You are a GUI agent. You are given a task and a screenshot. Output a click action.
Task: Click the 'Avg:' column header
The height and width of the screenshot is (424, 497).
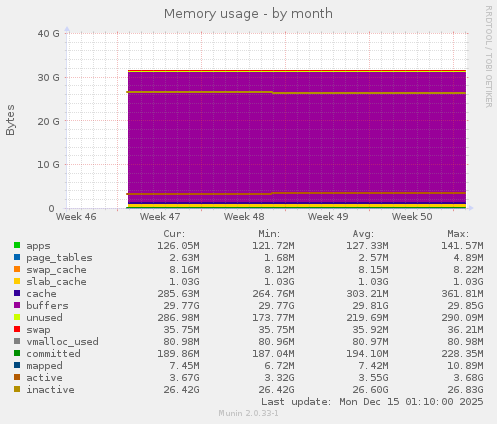pos(363,234)
